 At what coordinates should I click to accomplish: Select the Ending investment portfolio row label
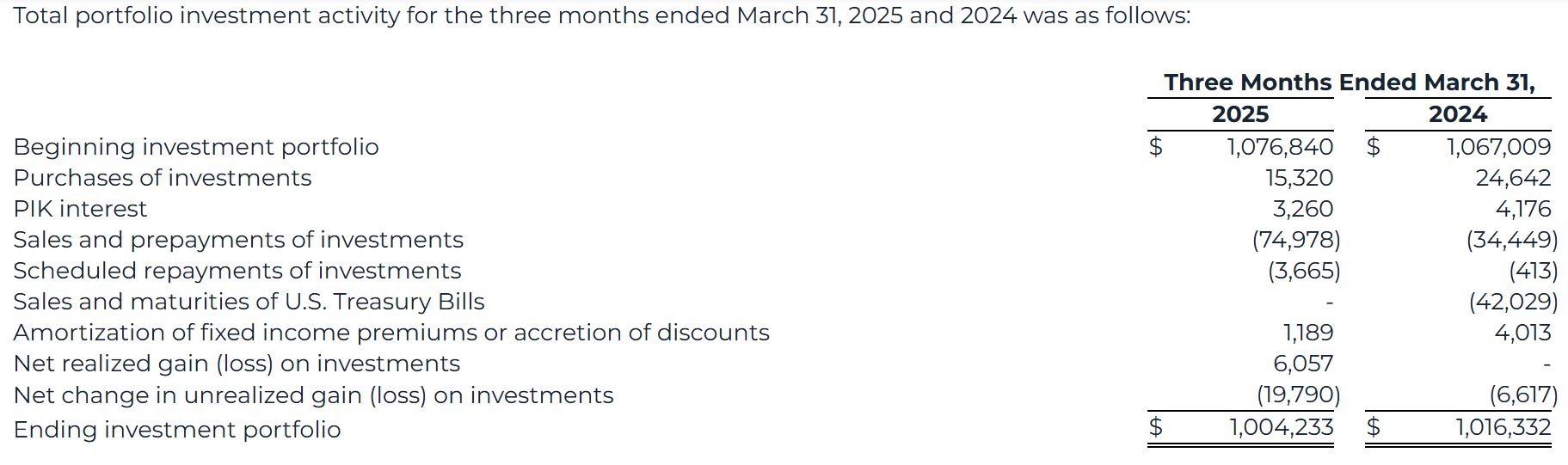tap(177, 430)
